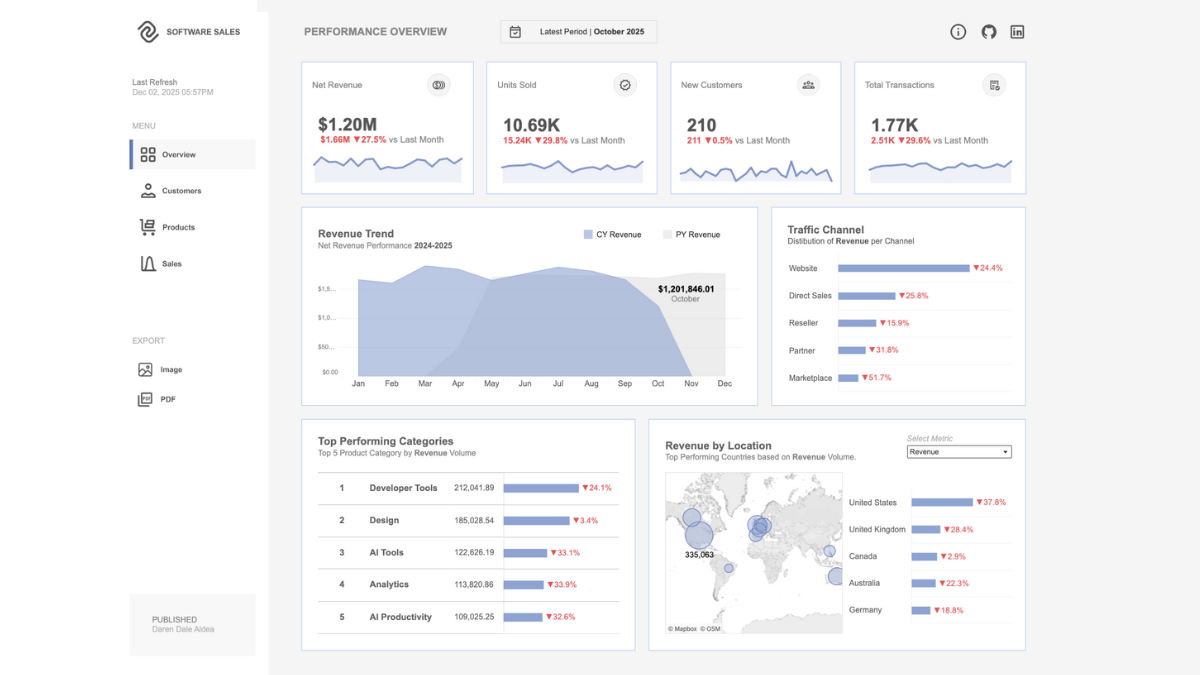
Task: Click the Total Transactions receipt icon
Action: click(x=994, y=85)
